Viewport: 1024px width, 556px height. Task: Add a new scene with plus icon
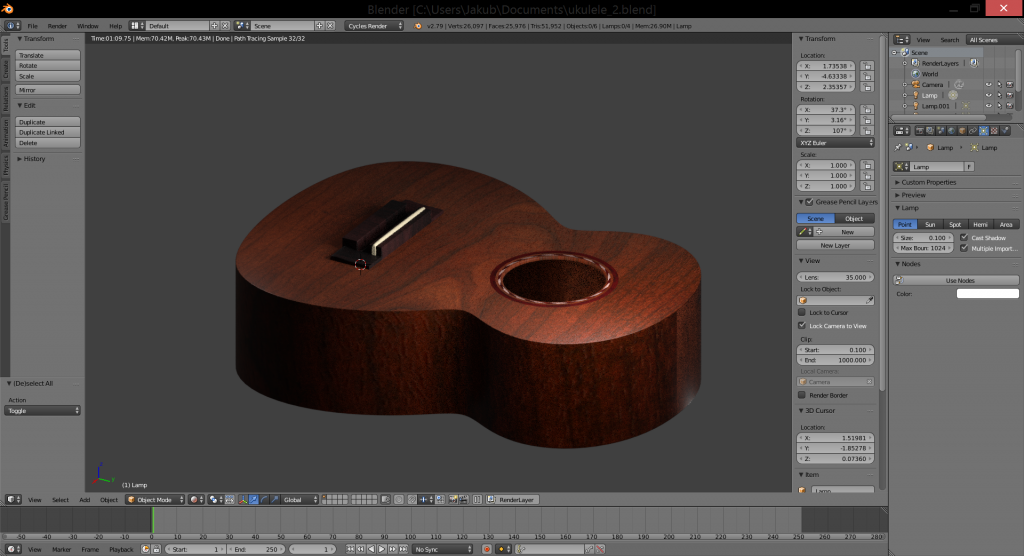[x=319, y=25]
